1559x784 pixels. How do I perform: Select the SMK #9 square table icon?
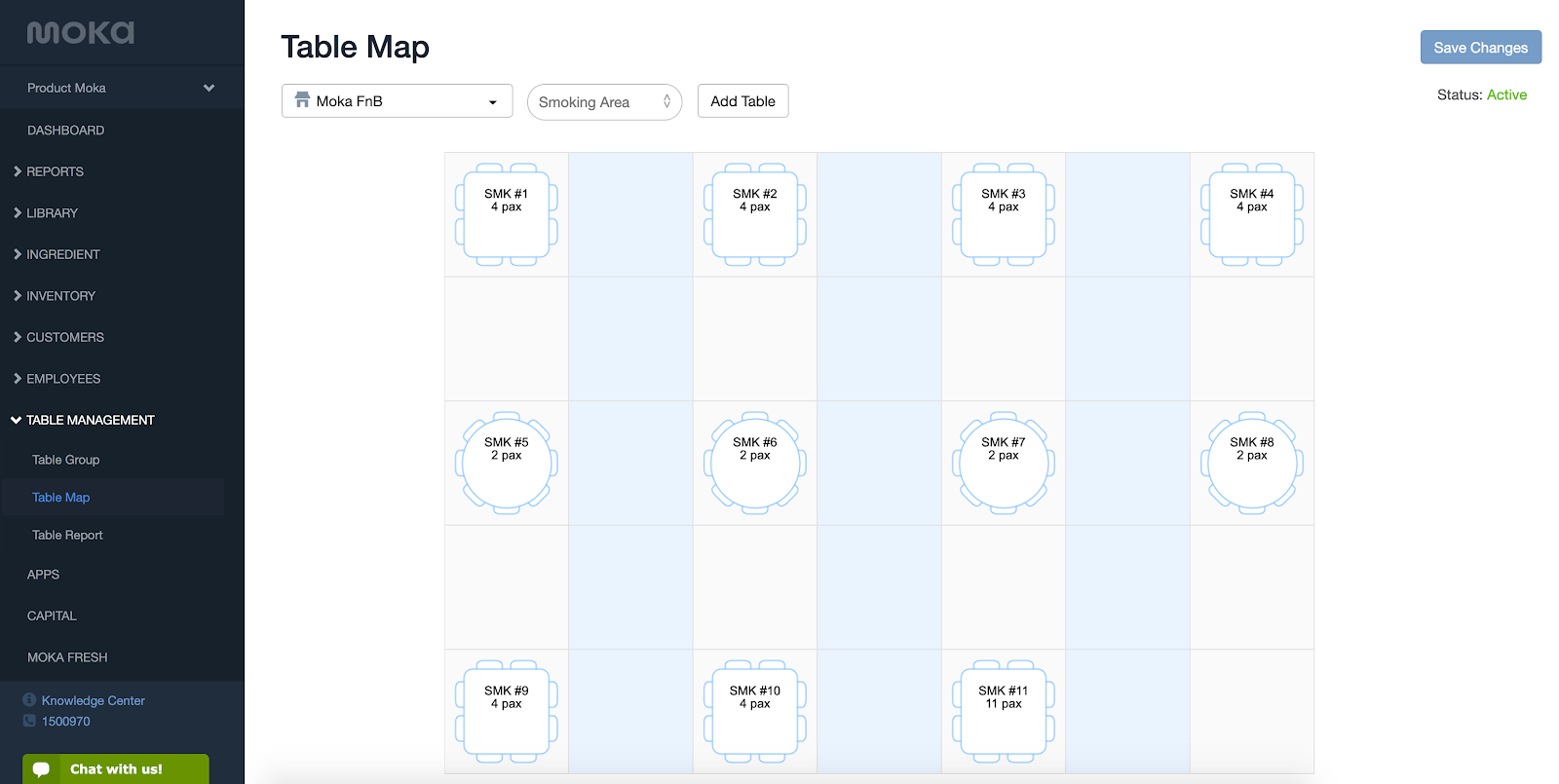click(507, 711)
